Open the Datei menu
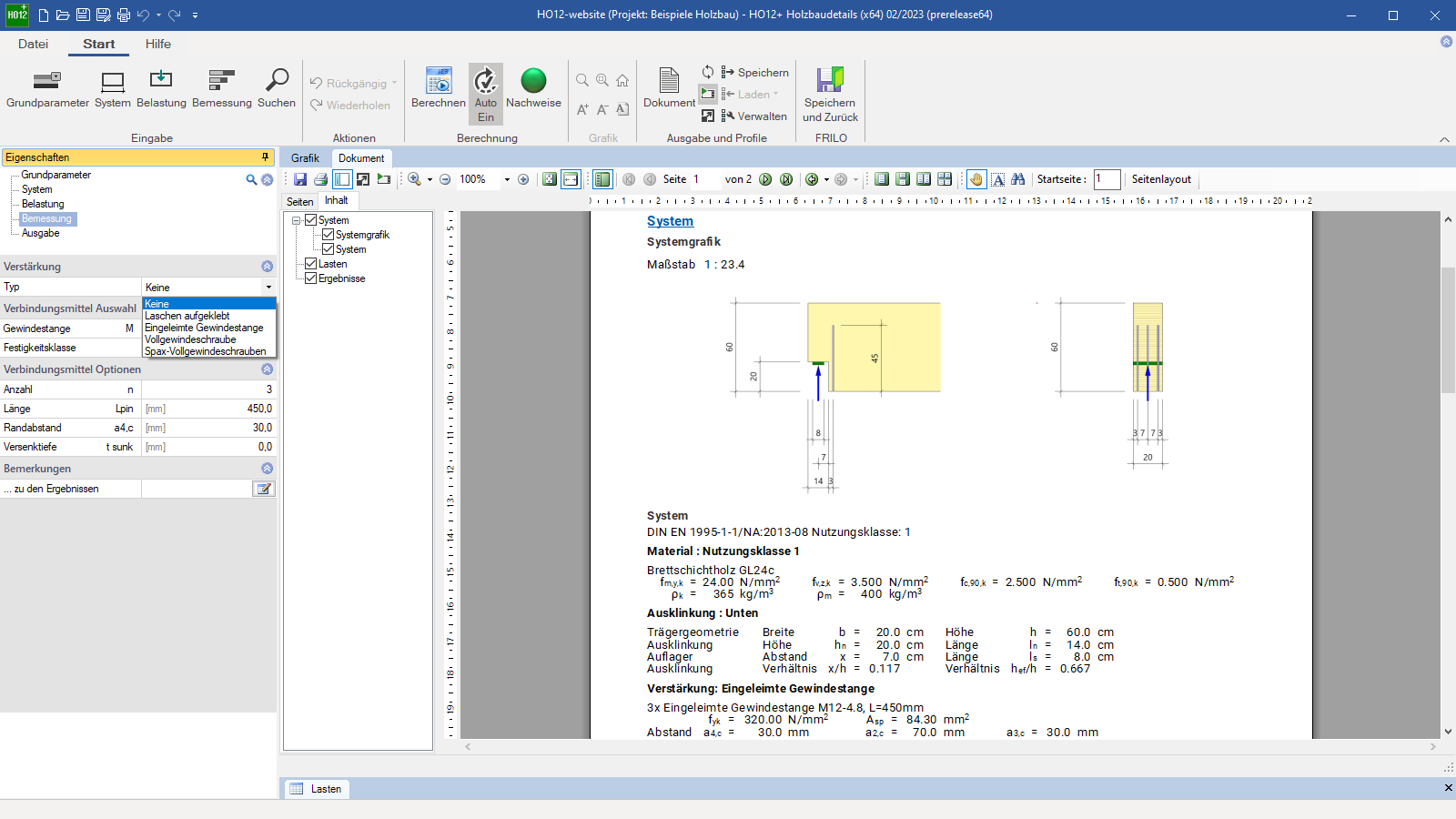This screenshot has width=1456, height=819. point(33,44)
